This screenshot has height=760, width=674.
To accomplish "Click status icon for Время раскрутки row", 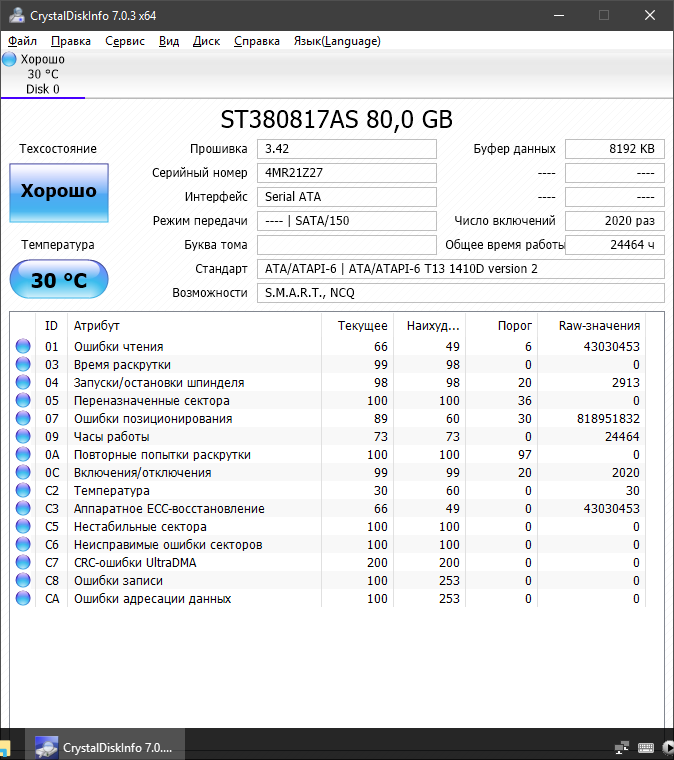I will 23,364.
